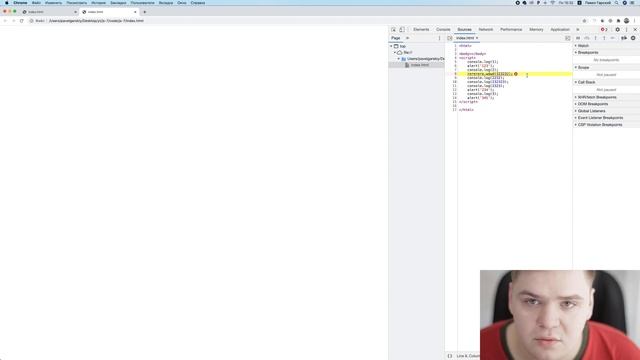Image resolution: width=640 pixels, height=360 pixels.
Task: Open Chrome profile avatar
Action: [x=627, y=20]
